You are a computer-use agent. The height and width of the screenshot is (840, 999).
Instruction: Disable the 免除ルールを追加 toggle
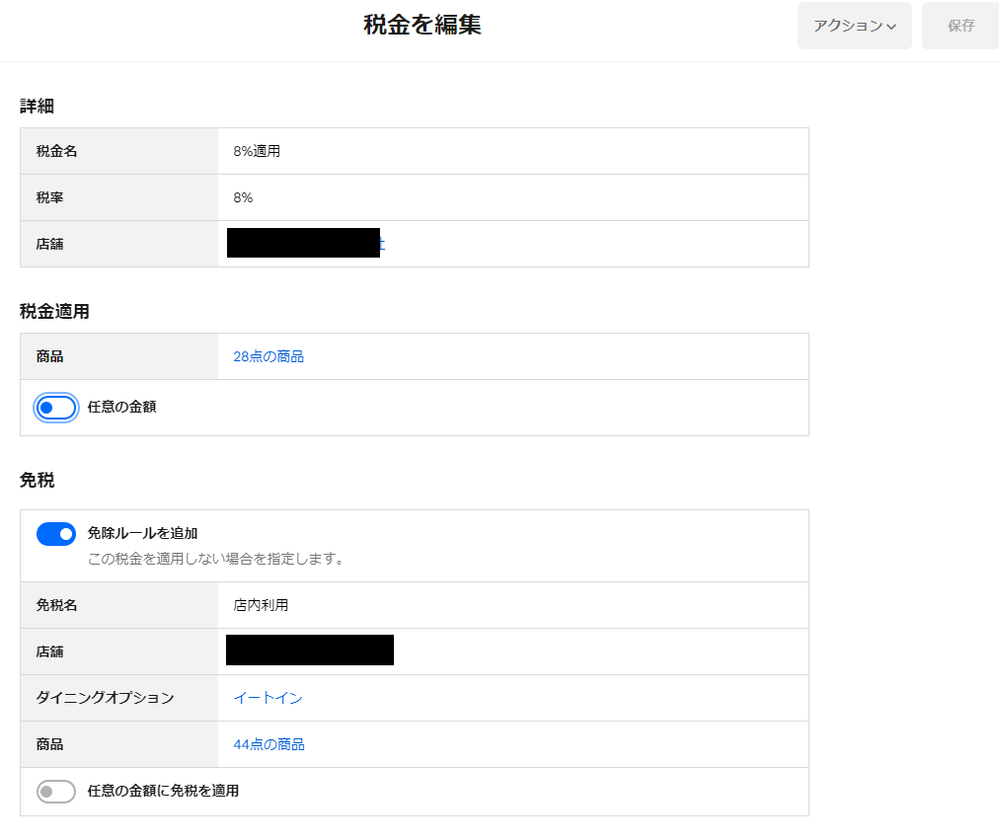coord(56,534)
